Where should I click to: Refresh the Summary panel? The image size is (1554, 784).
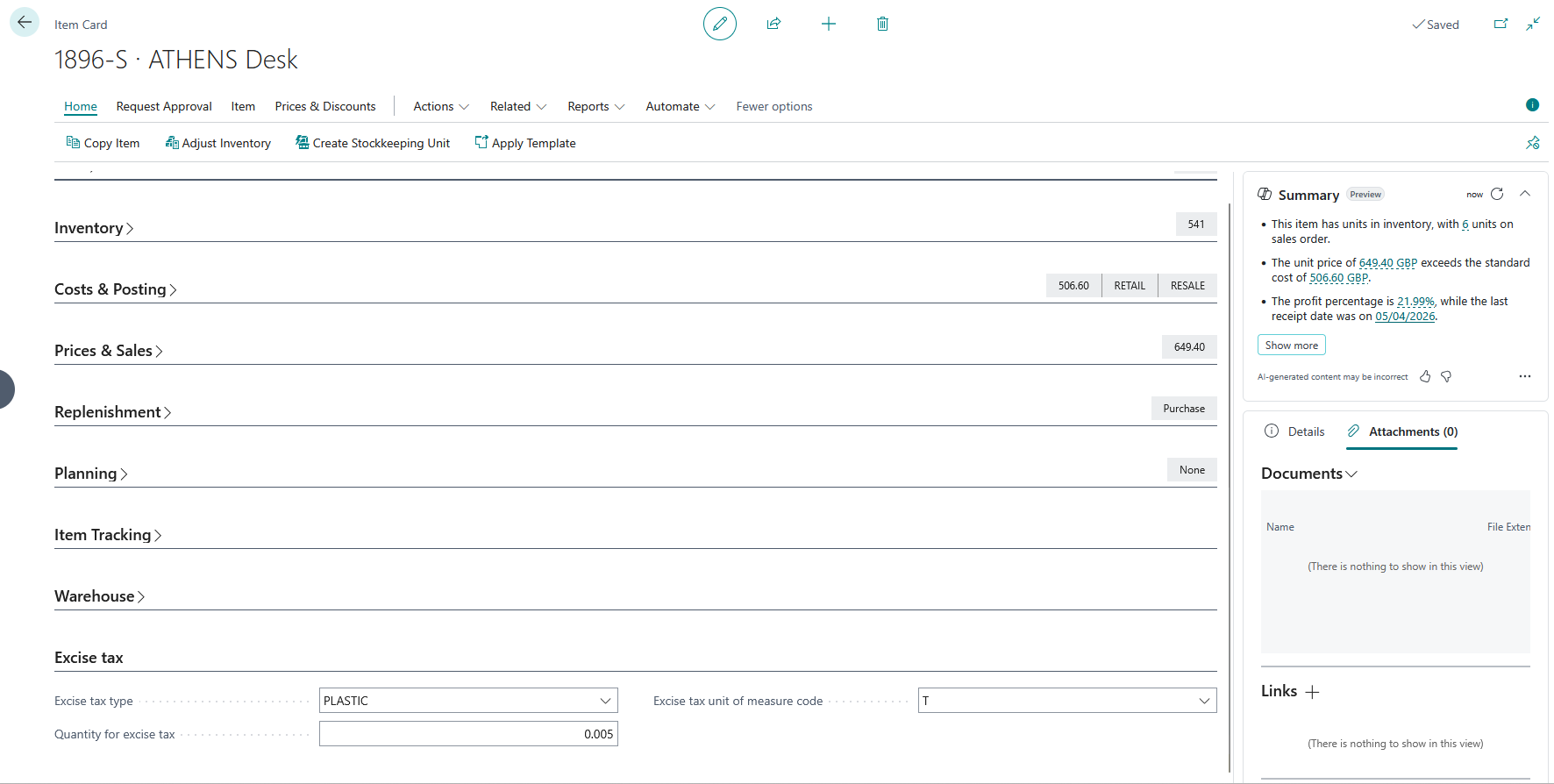point(1497,194)
